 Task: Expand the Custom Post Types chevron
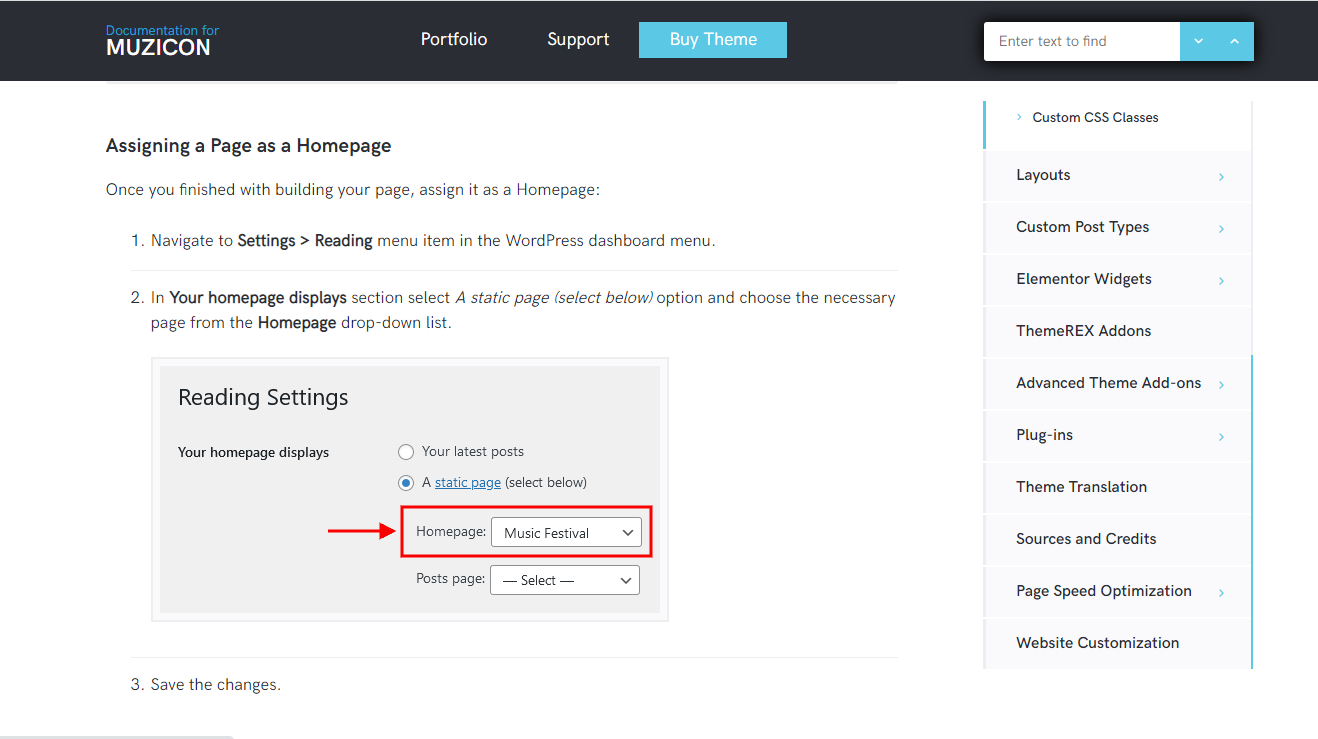pyautogui.click(x=1221, y=229)
